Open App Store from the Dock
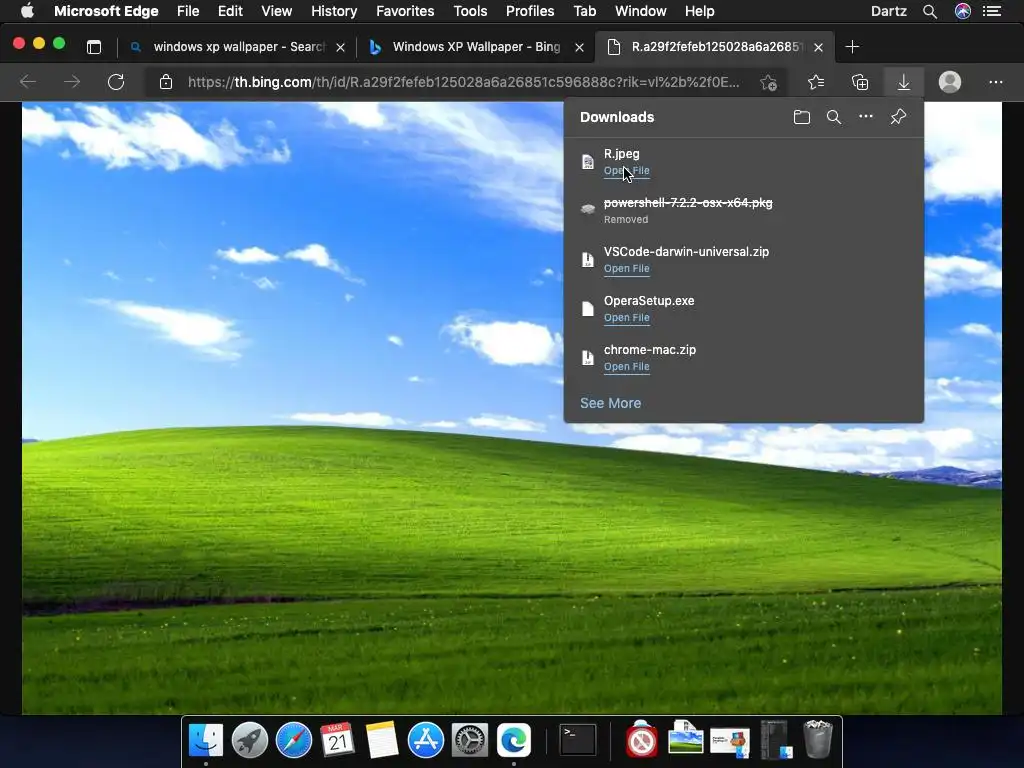 (x=426, y=740)
